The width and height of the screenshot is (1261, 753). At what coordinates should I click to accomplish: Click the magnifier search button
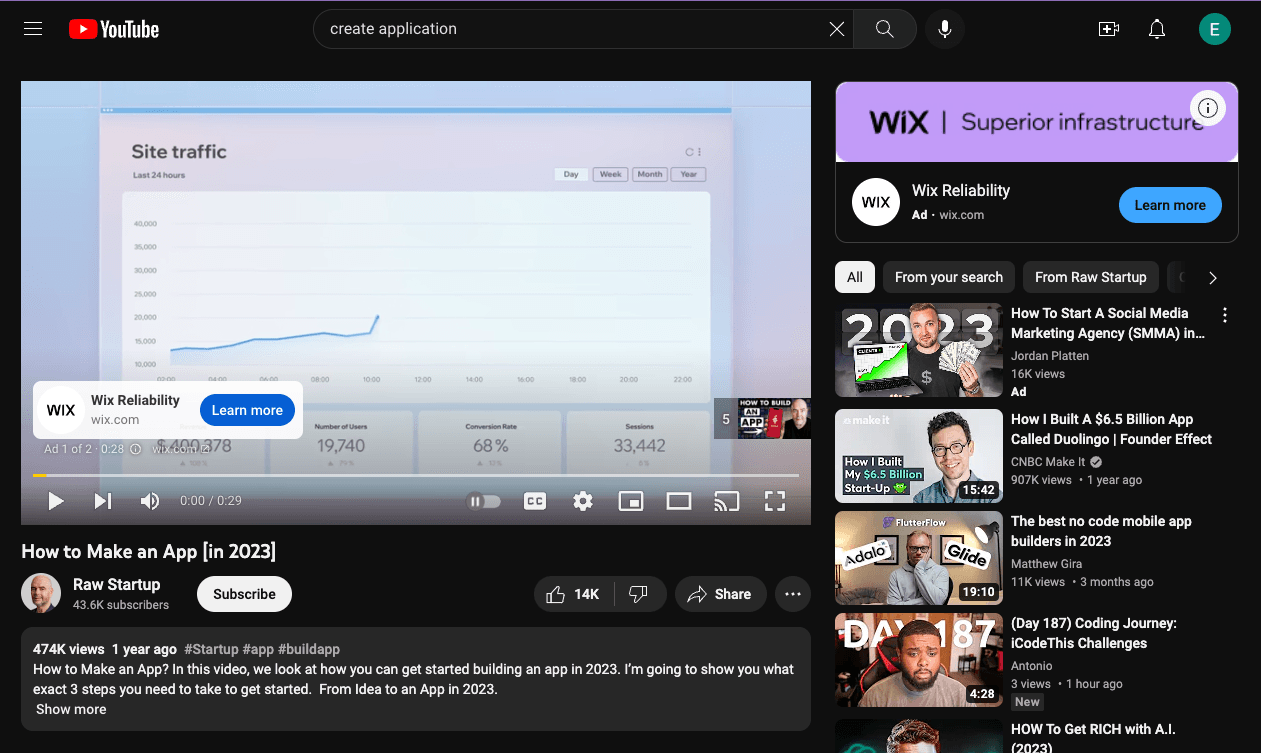click(x=885, y=29)
